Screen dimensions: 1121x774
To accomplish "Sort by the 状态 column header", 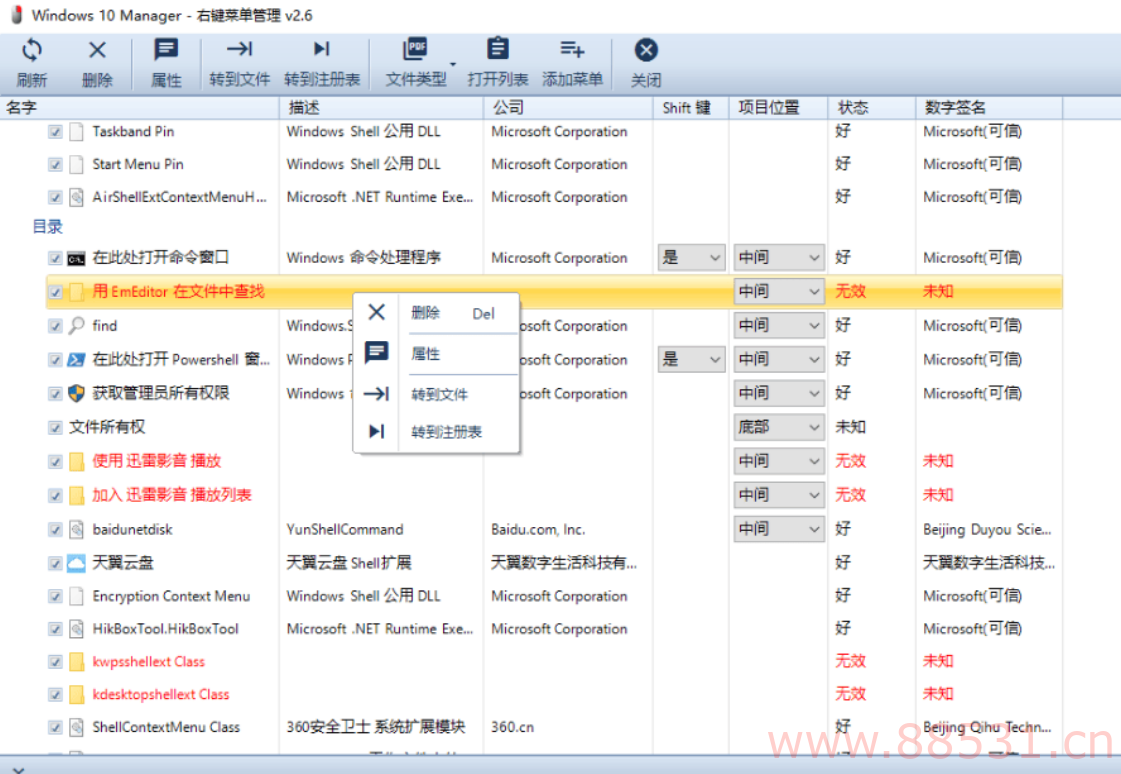I will (872, 107).
